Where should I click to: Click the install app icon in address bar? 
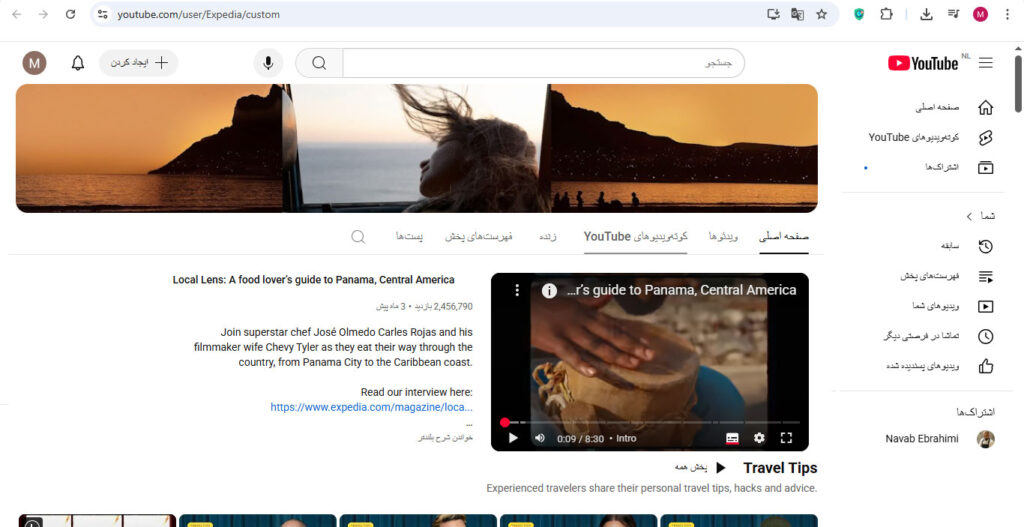click(773, 14)
